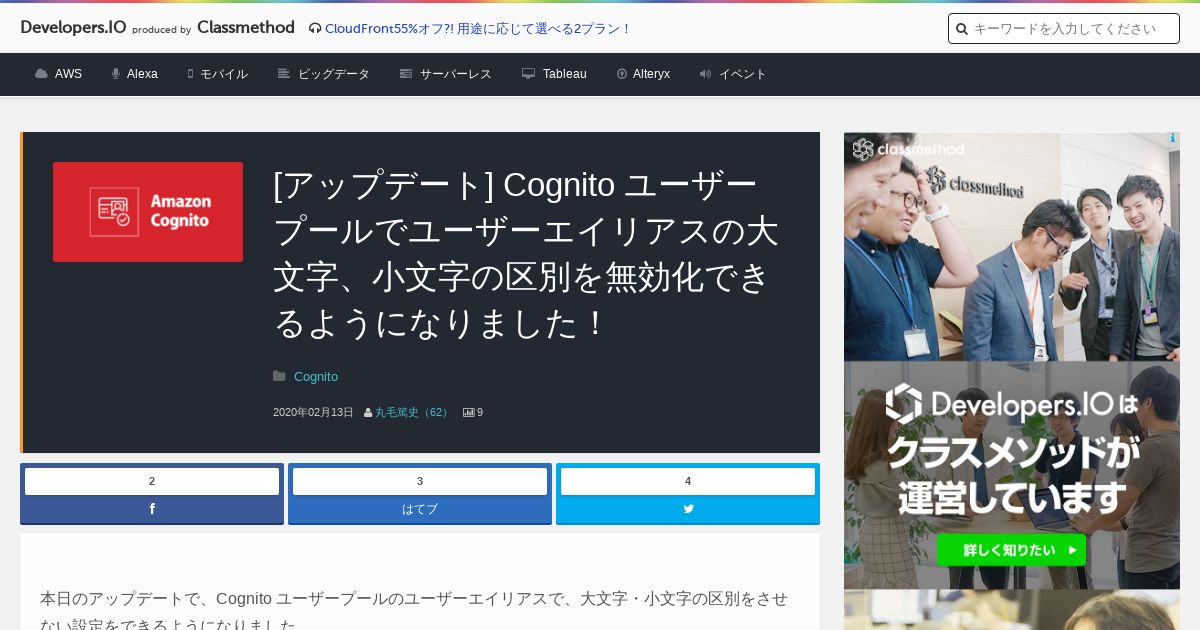Open the Cognito category link
This screenshot has height=630, width=1200.
tap(316, 377)
